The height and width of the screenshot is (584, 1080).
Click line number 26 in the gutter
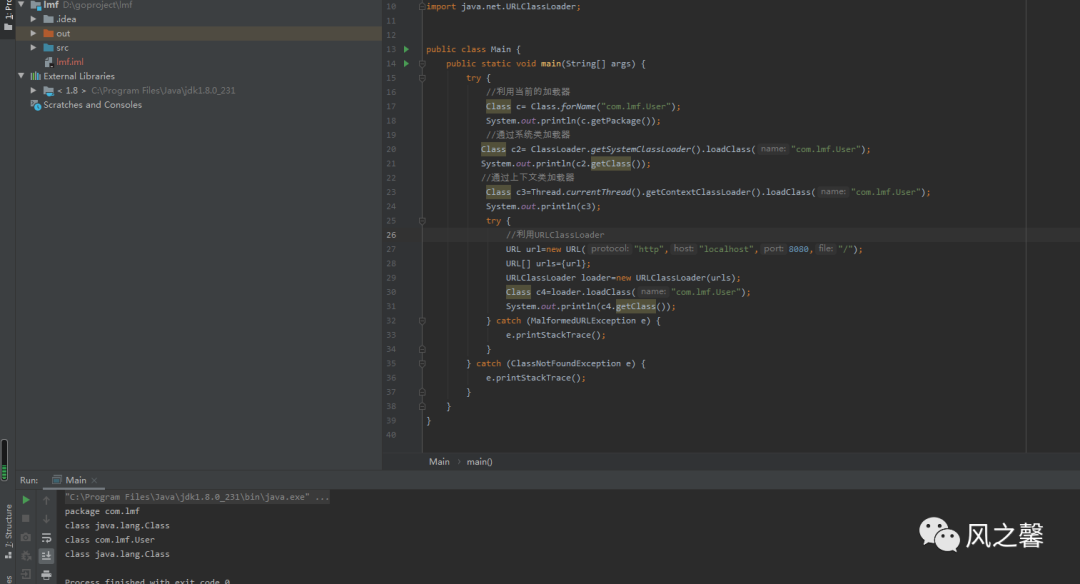click(x=391, y=235)
